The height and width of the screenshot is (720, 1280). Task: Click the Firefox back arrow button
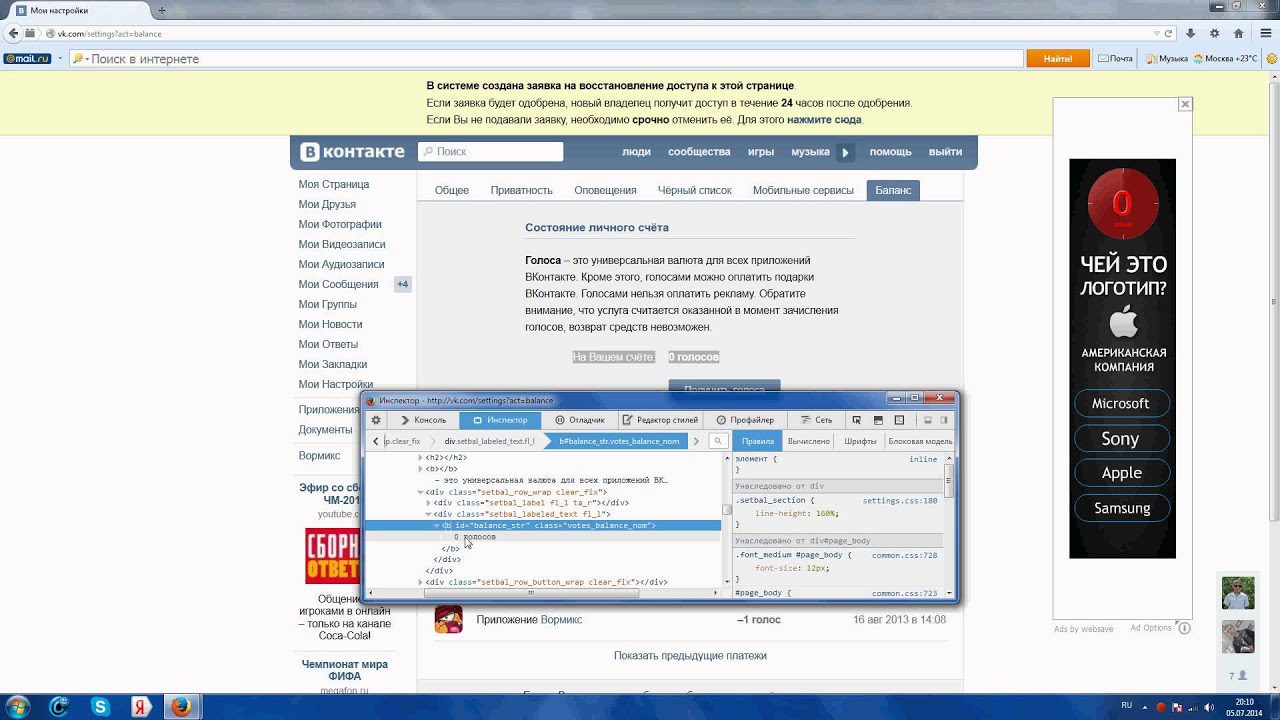pyautogui.click(x=13, y=33)
